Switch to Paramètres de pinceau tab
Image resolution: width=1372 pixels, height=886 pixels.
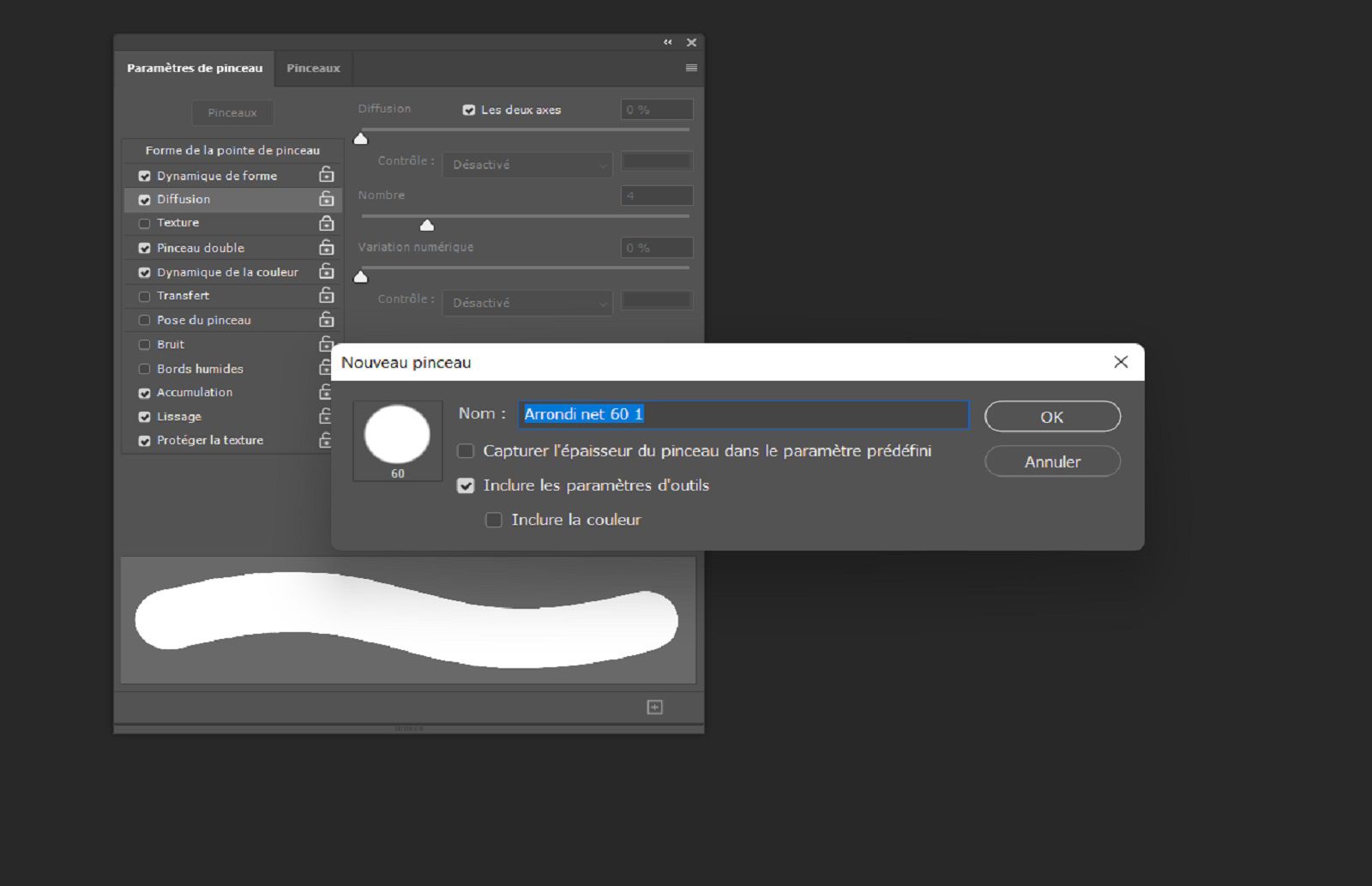[x=195, y=69]
